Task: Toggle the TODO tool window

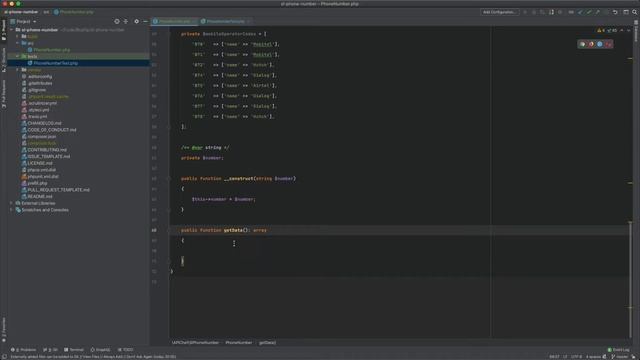Action: pyautogui.click(x=126, y=350)
